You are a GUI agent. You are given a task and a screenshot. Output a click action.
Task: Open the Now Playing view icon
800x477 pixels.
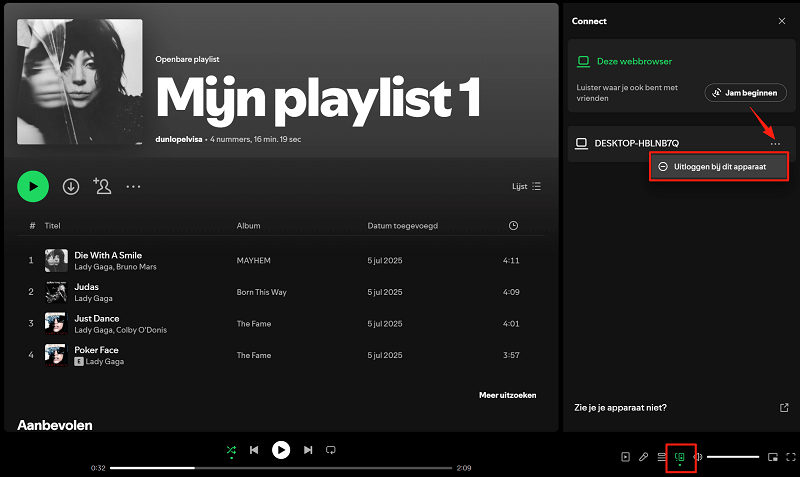coord(625,457)
